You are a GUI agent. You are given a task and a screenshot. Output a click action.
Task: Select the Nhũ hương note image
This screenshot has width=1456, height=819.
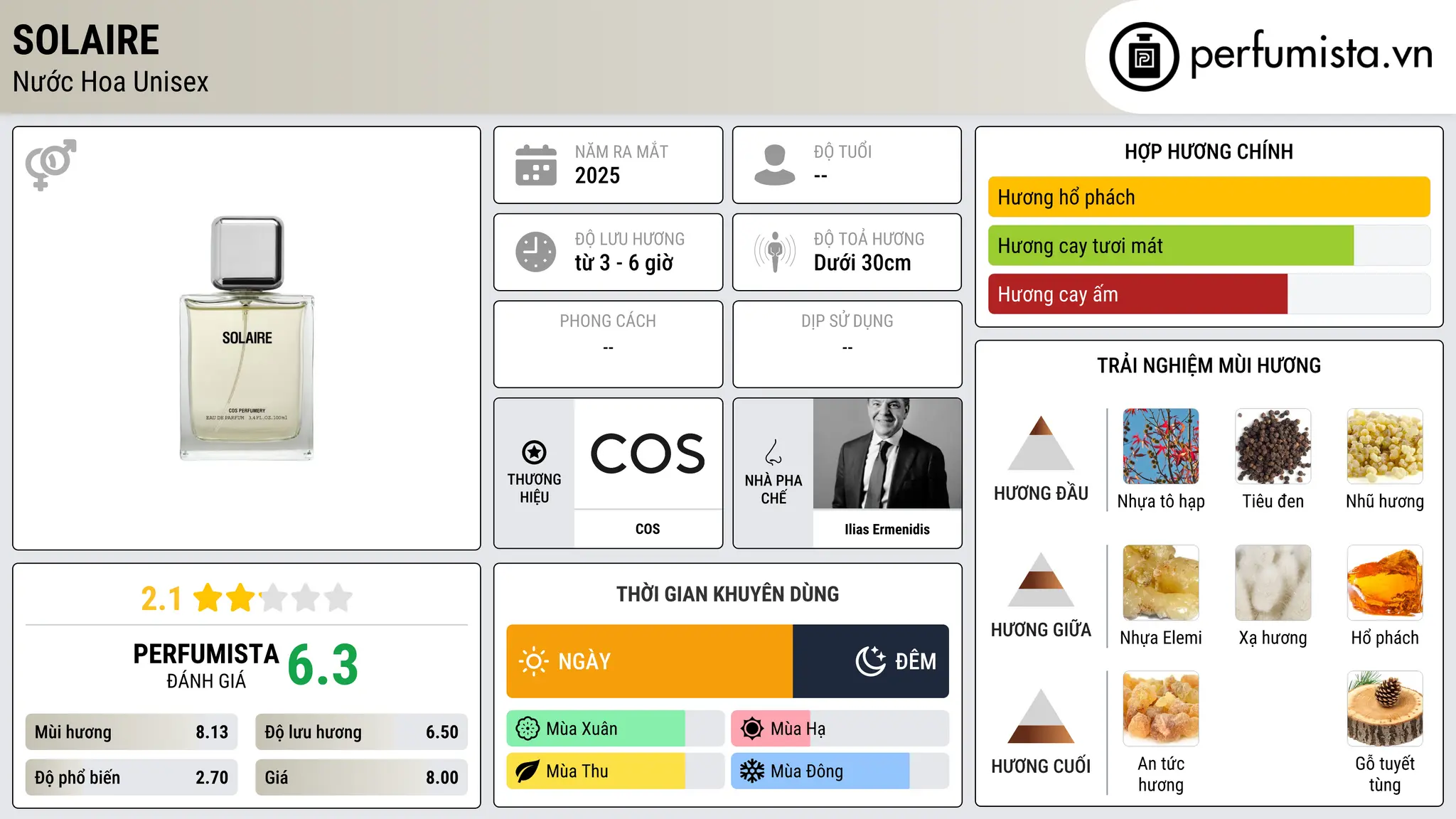(x=1385, y=446)
